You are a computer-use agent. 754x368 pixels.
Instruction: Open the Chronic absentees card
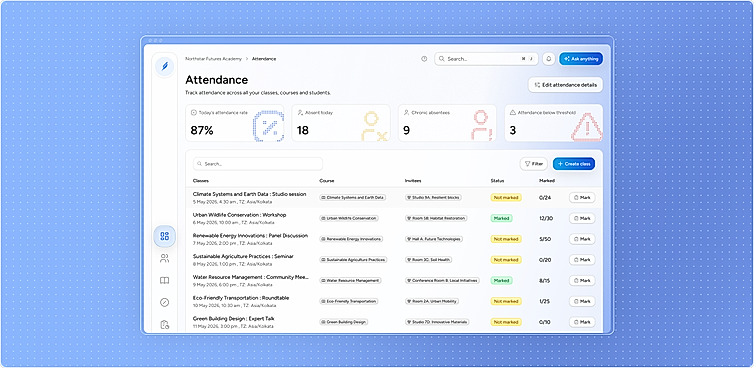[x=447, y=123]
